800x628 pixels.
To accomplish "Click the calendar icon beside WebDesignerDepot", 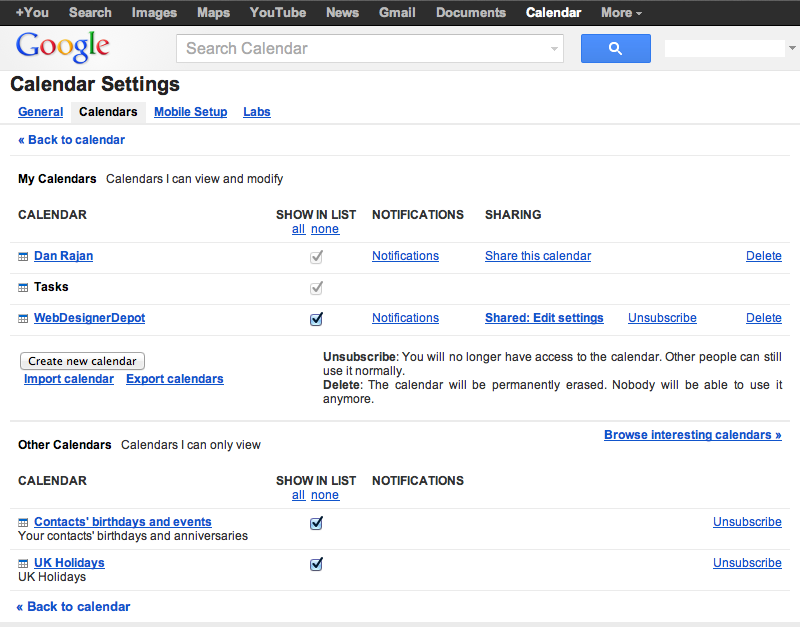I will 23,319.
